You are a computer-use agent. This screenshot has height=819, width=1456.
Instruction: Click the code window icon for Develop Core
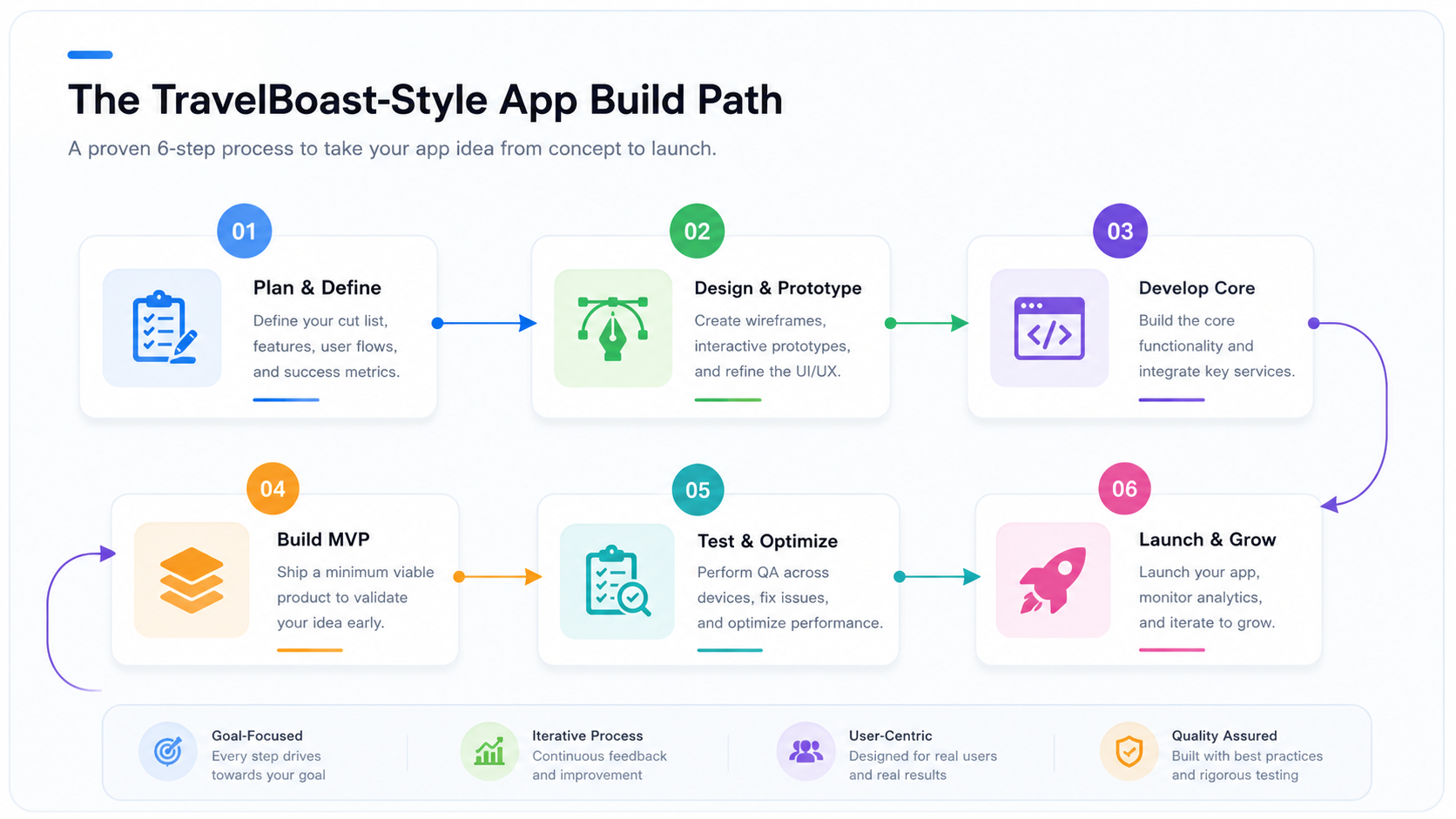click(x=1049, y=328)
